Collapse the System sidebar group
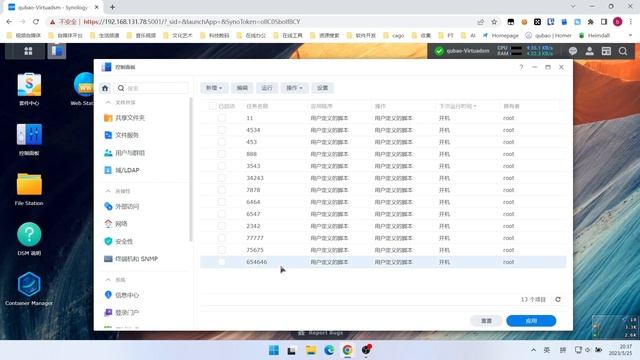The image size is (640, 360). (108, 280)
